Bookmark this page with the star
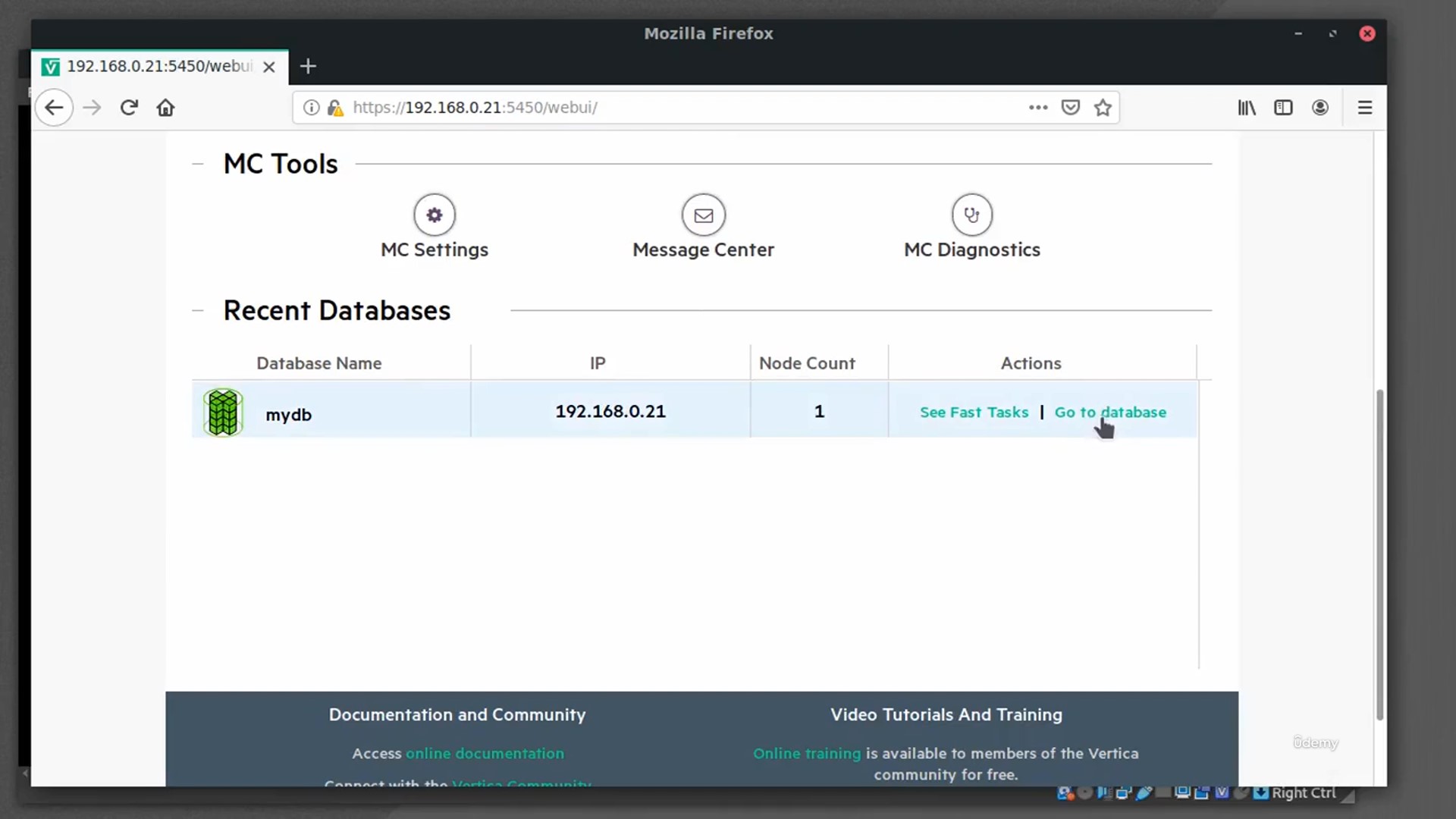Screen dimensions: 1456x819 click(x=1103, y=108)
